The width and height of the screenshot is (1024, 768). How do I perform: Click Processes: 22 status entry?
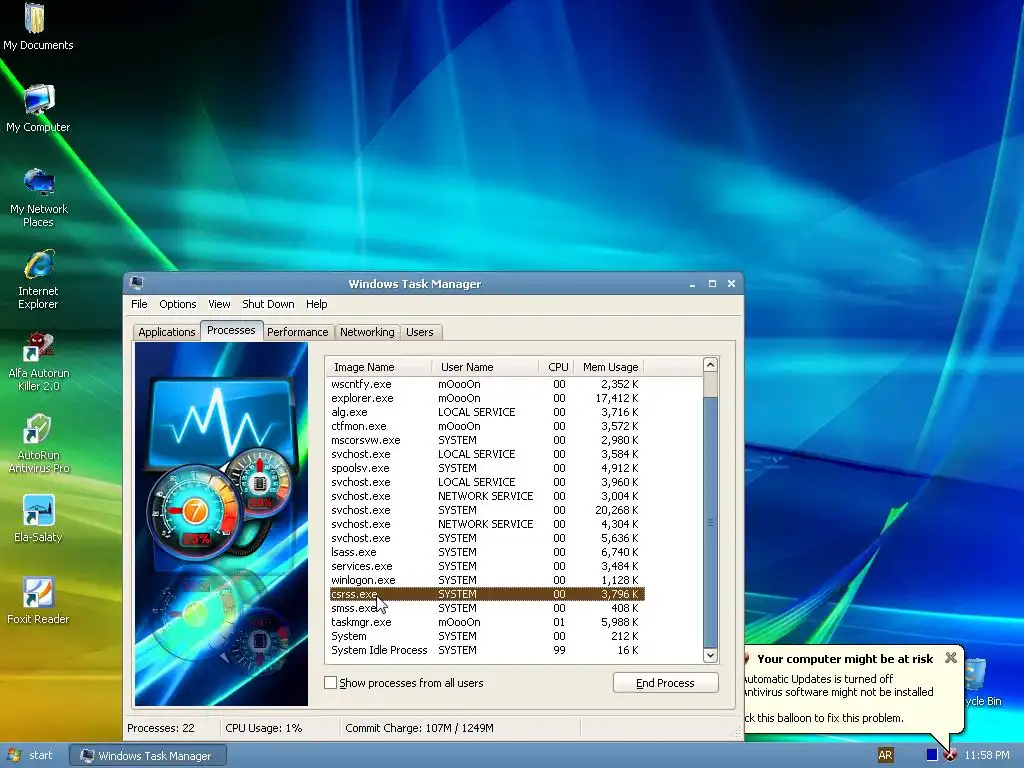pyautogui.click(x=161, y=728)
